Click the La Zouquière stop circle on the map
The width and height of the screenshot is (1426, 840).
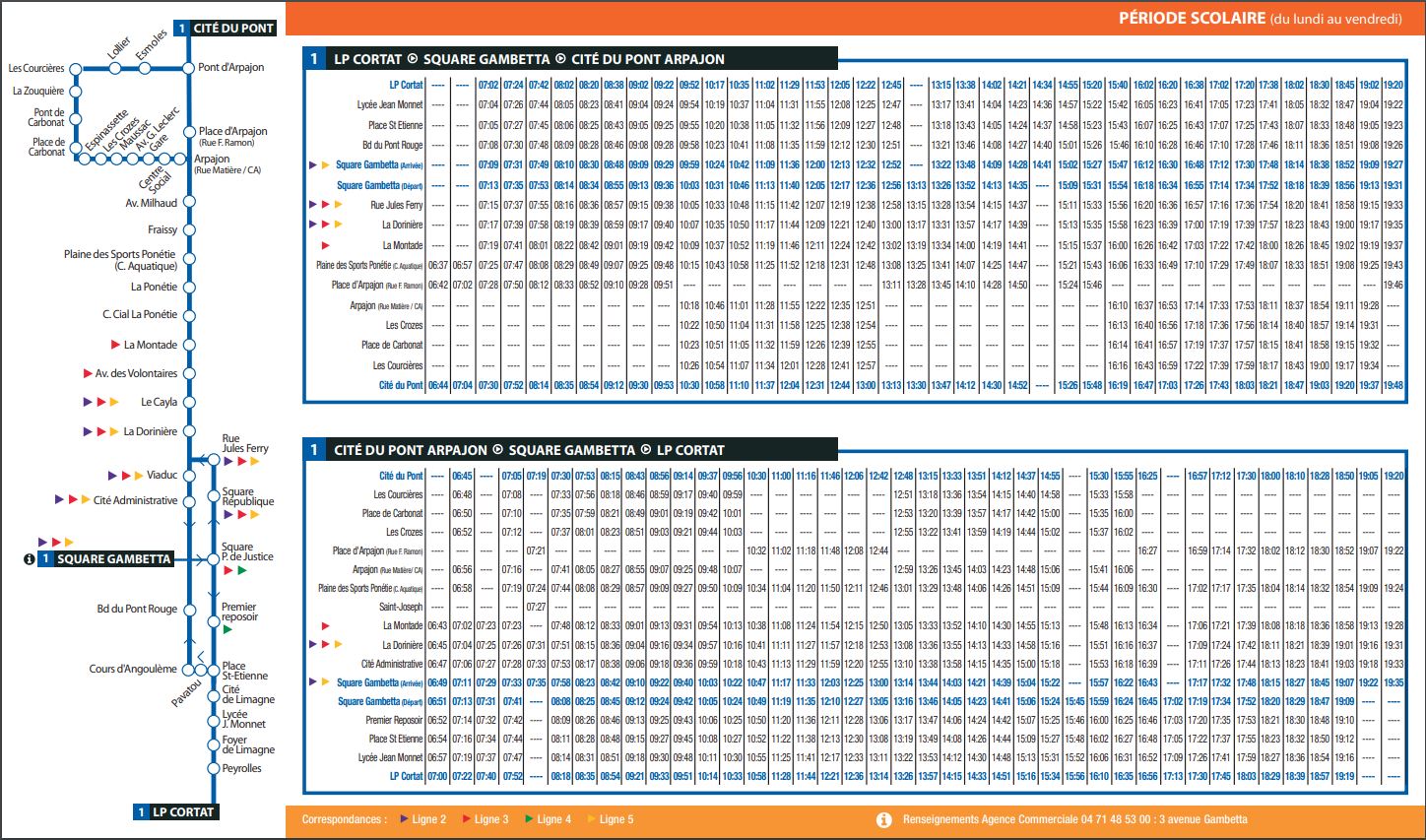(x=76, y=92)
